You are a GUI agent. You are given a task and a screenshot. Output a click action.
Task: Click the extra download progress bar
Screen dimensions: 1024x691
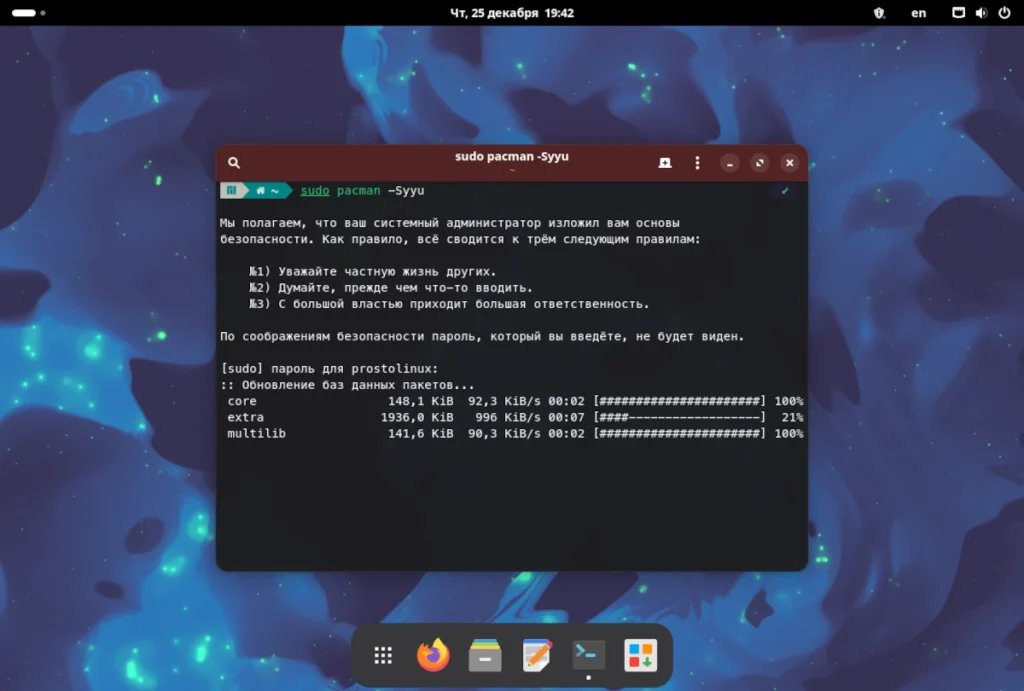[679, 417]
